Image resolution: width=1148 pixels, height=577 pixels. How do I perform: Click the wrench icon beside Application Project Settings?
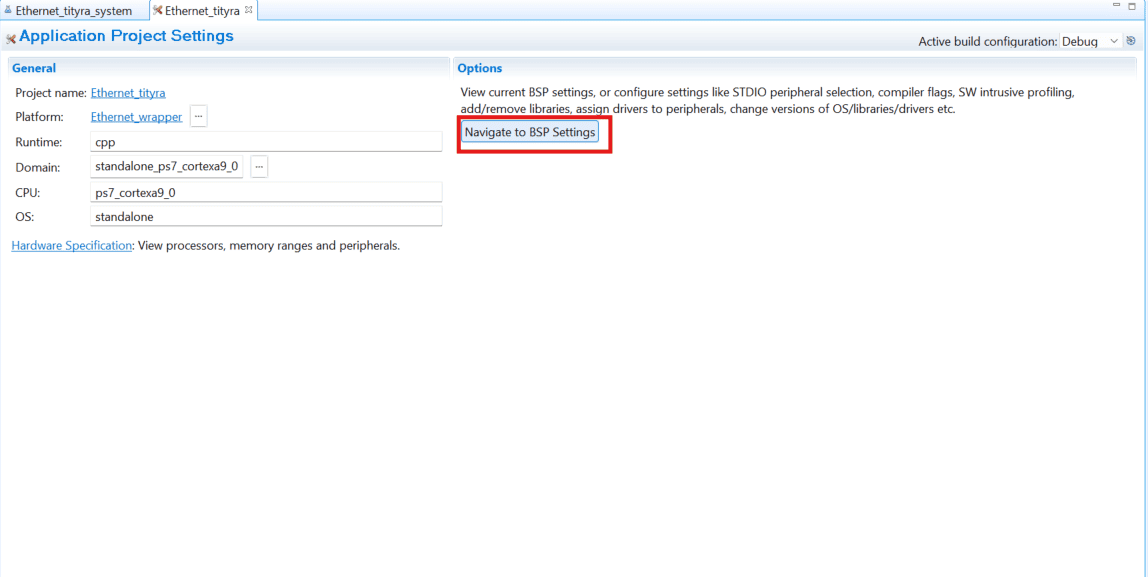coord(11,38)
